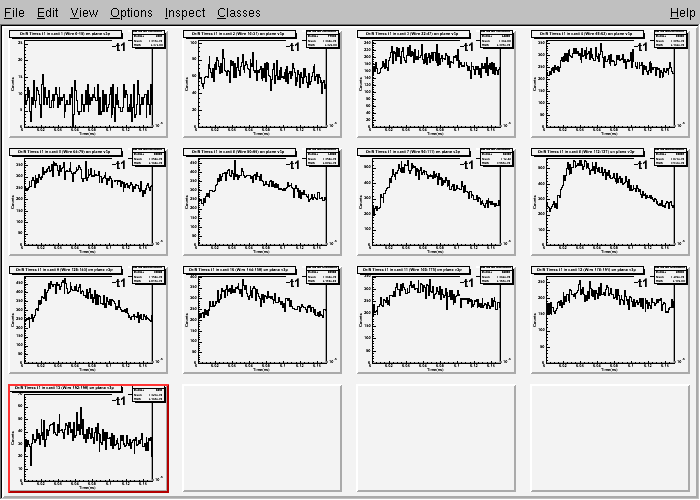
Task: Click the title box of card 7 pad
Action: 414,152
